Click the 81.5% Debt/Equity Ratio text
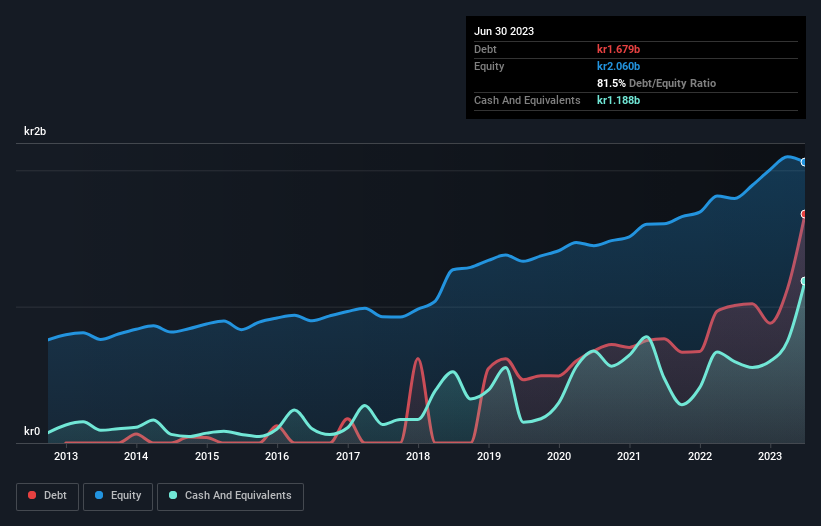Image resolution: width=821 pixels, height=526 pixels. pos(656,83)
